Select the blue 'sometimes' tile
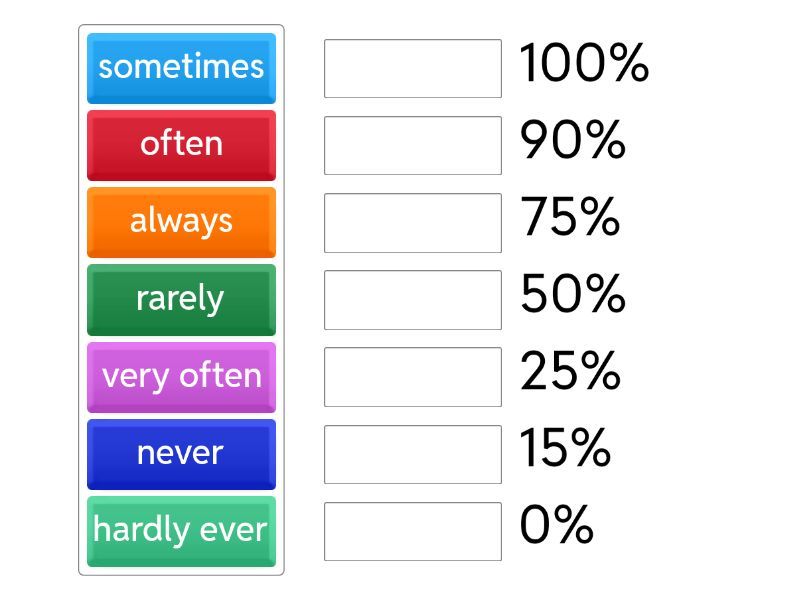The height and width of the screenshot is (600, 800). click(181, 68)
